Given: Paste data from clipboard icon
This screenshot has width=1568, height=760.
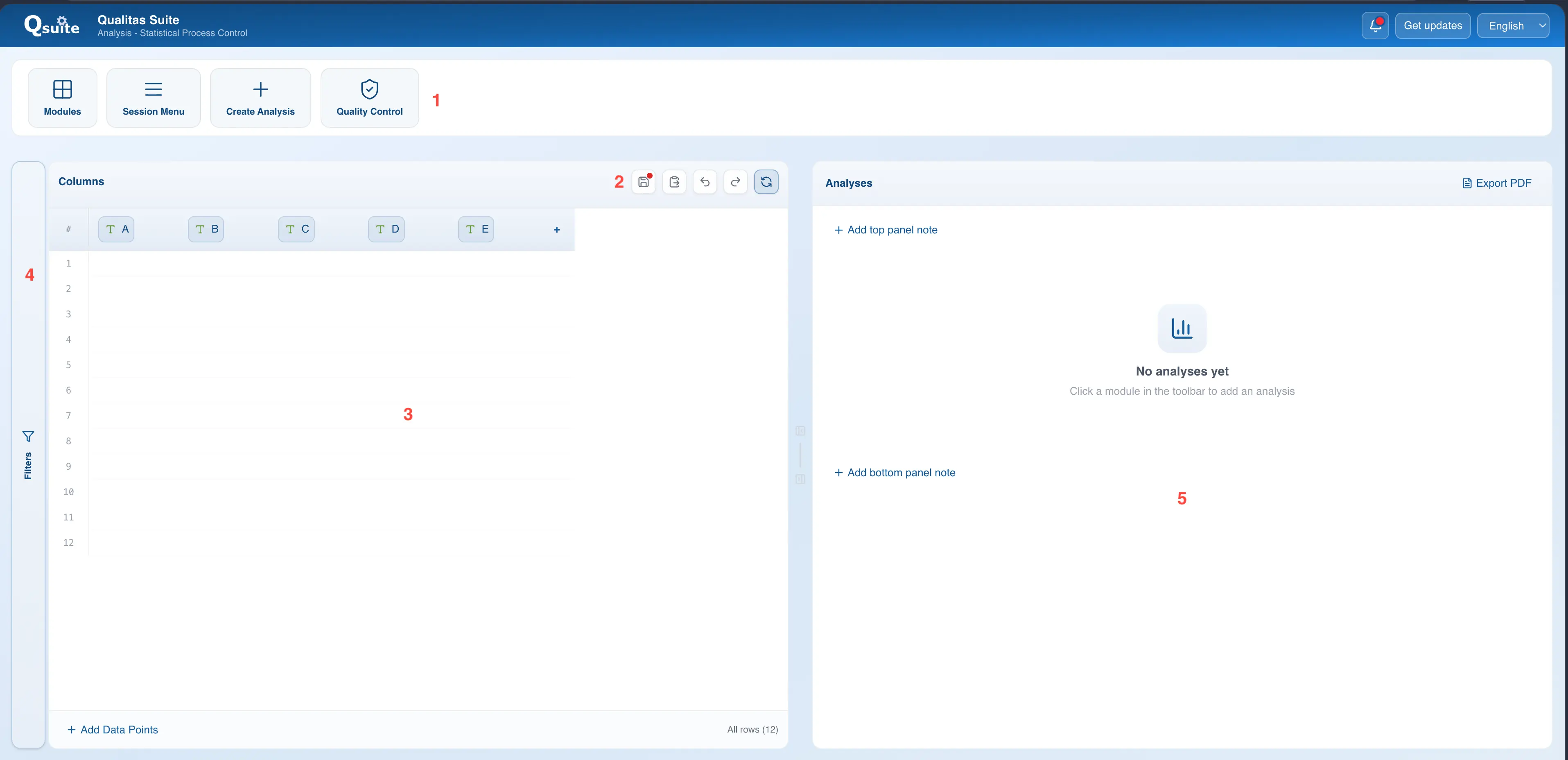Looking at the screenshot, I should [x=674, y=181].
